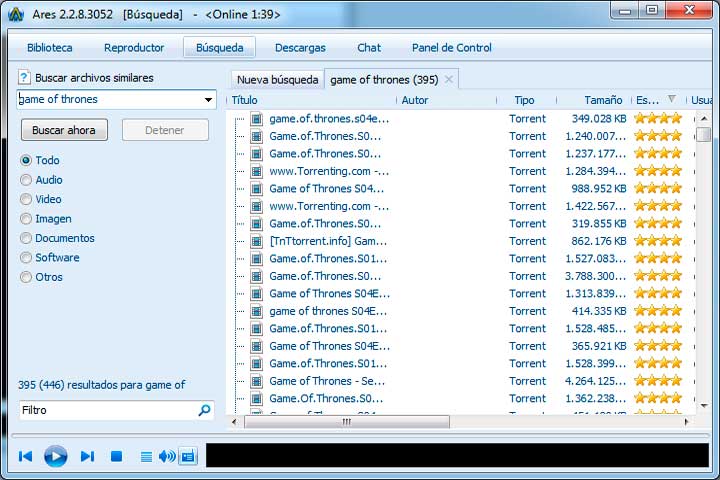Click the playback seek bar above the player controls
This screenshot has width=720, height=480.
360,435
